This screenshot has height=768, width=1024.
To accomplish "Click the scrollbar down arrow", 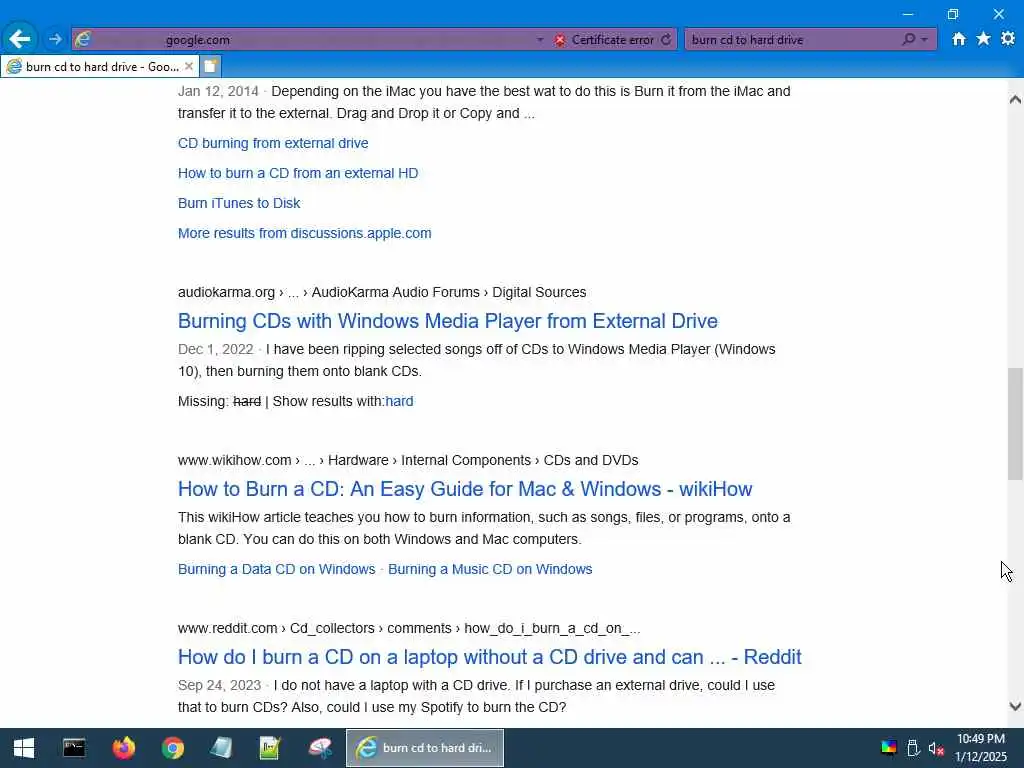I will coord(1015,706).
